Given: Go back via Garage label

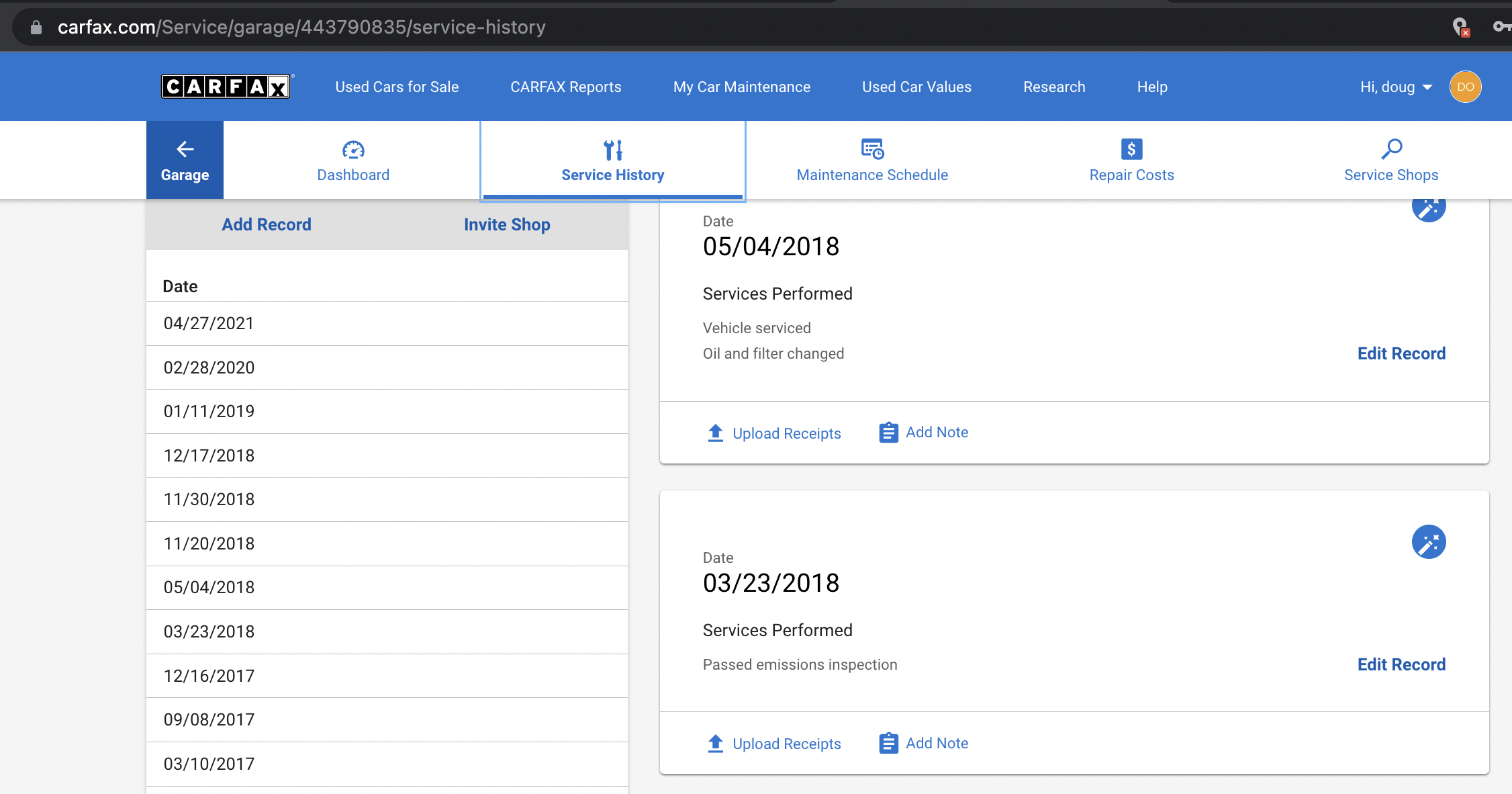Looking at the screenshot, I should click(x=185, y=175).
